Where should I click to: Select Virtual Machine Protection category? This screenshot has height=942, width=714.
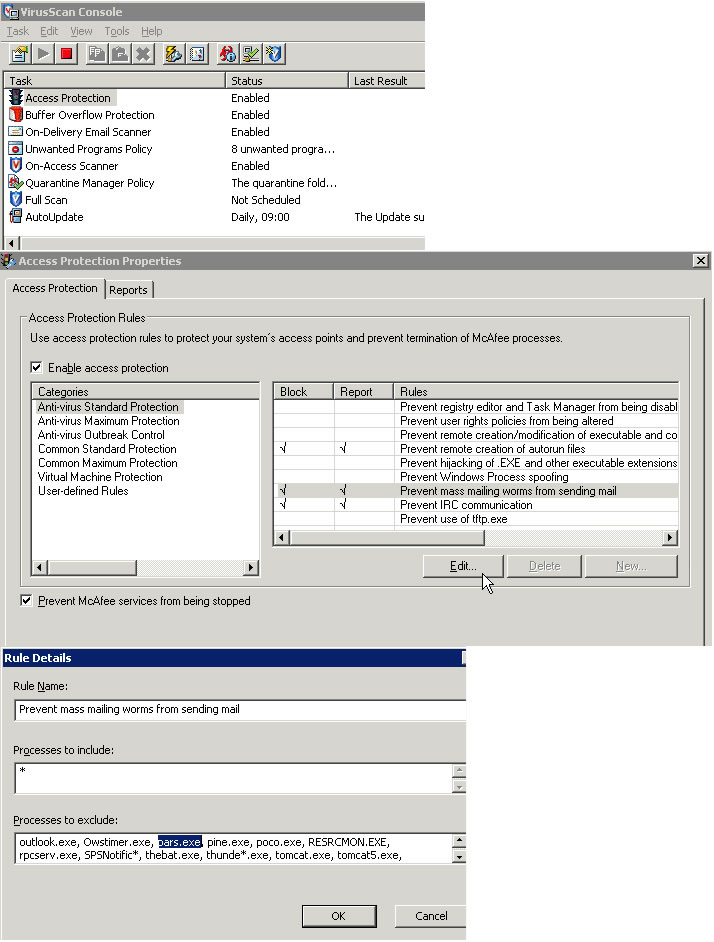tap(100, 476)
